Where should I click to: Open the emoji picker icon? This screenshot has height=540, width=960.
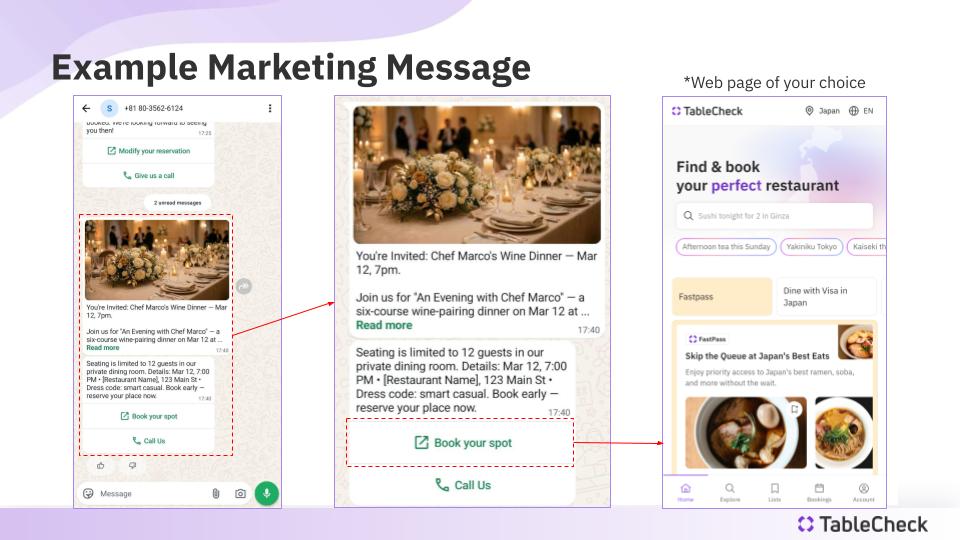(x=88, y=493)
